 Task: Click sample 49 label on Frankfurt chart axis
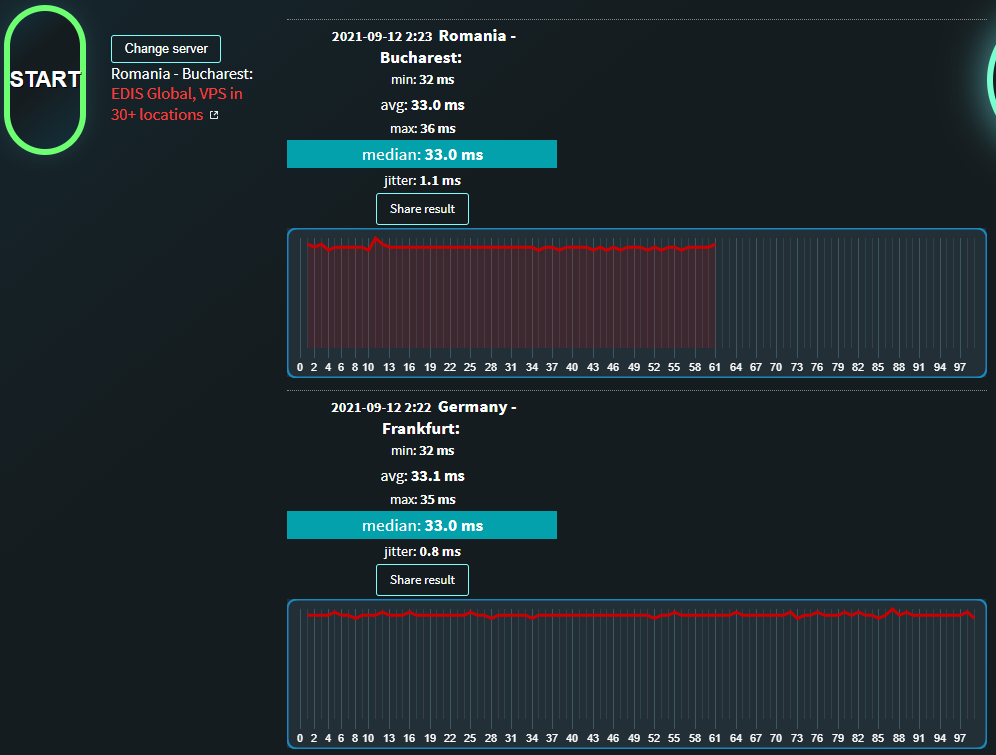[634, 738]
